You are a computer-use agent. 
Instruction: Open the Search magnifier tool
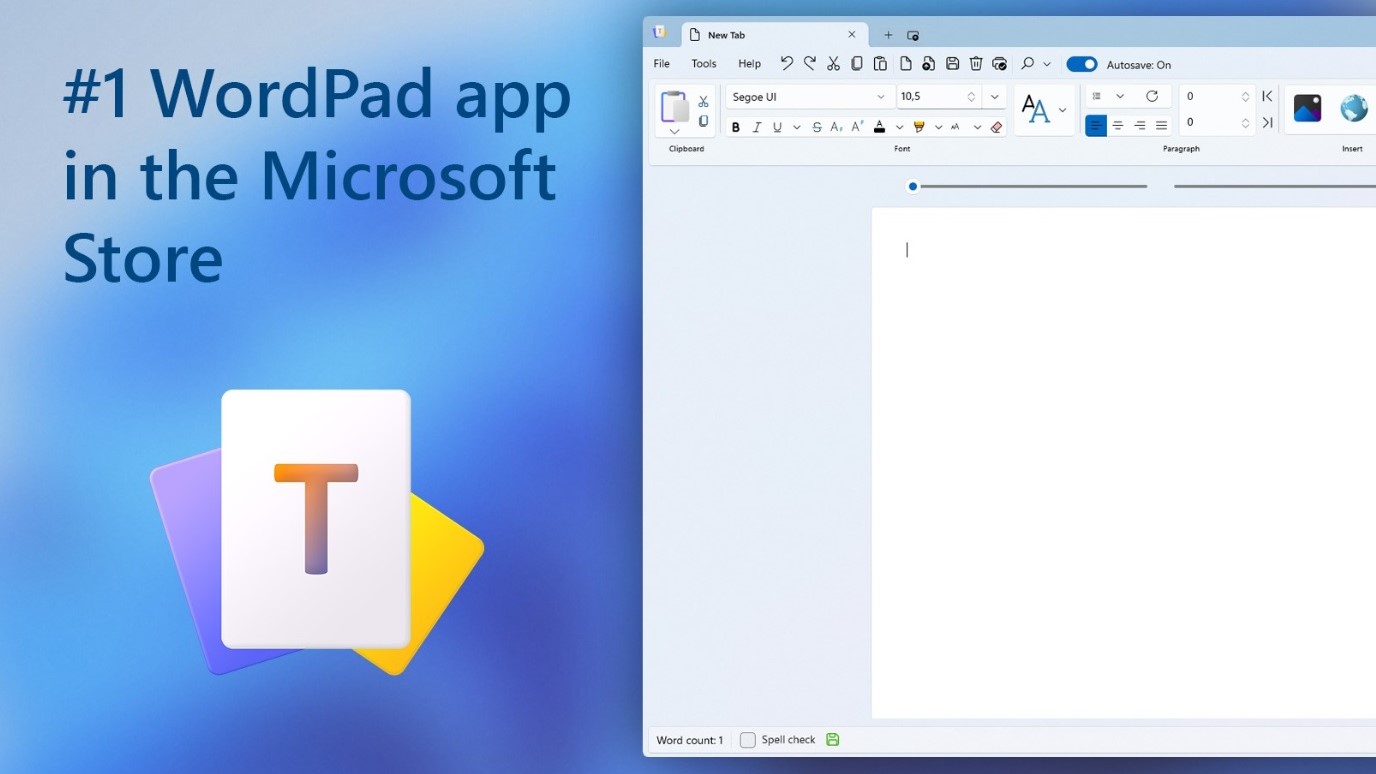(x=1027, y=63)
